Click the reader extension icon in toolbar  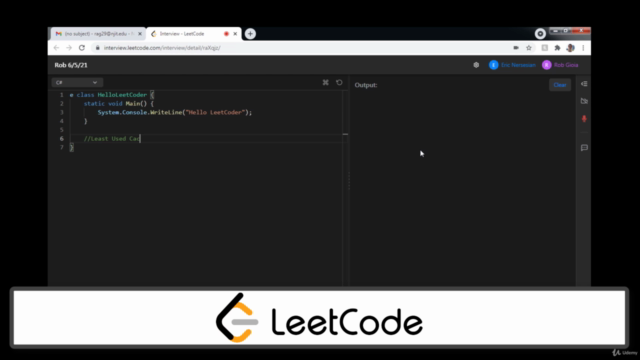544,48
